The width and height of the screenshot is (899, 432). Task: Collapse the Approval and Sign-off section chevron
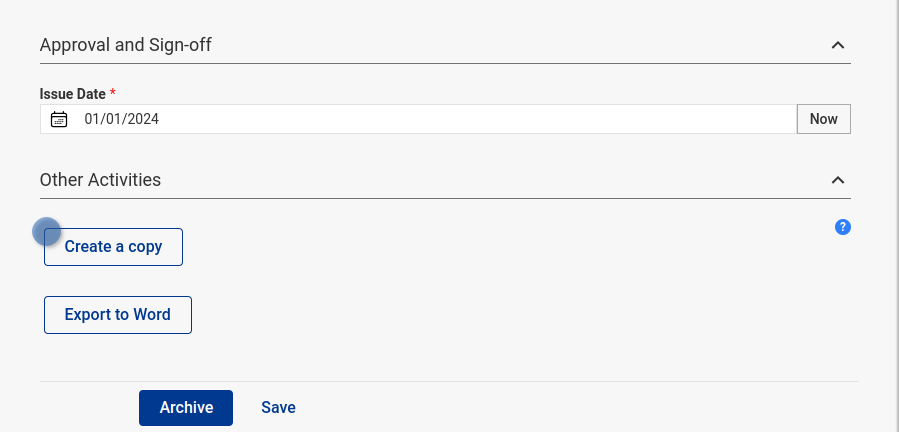(x=838, y=45)
